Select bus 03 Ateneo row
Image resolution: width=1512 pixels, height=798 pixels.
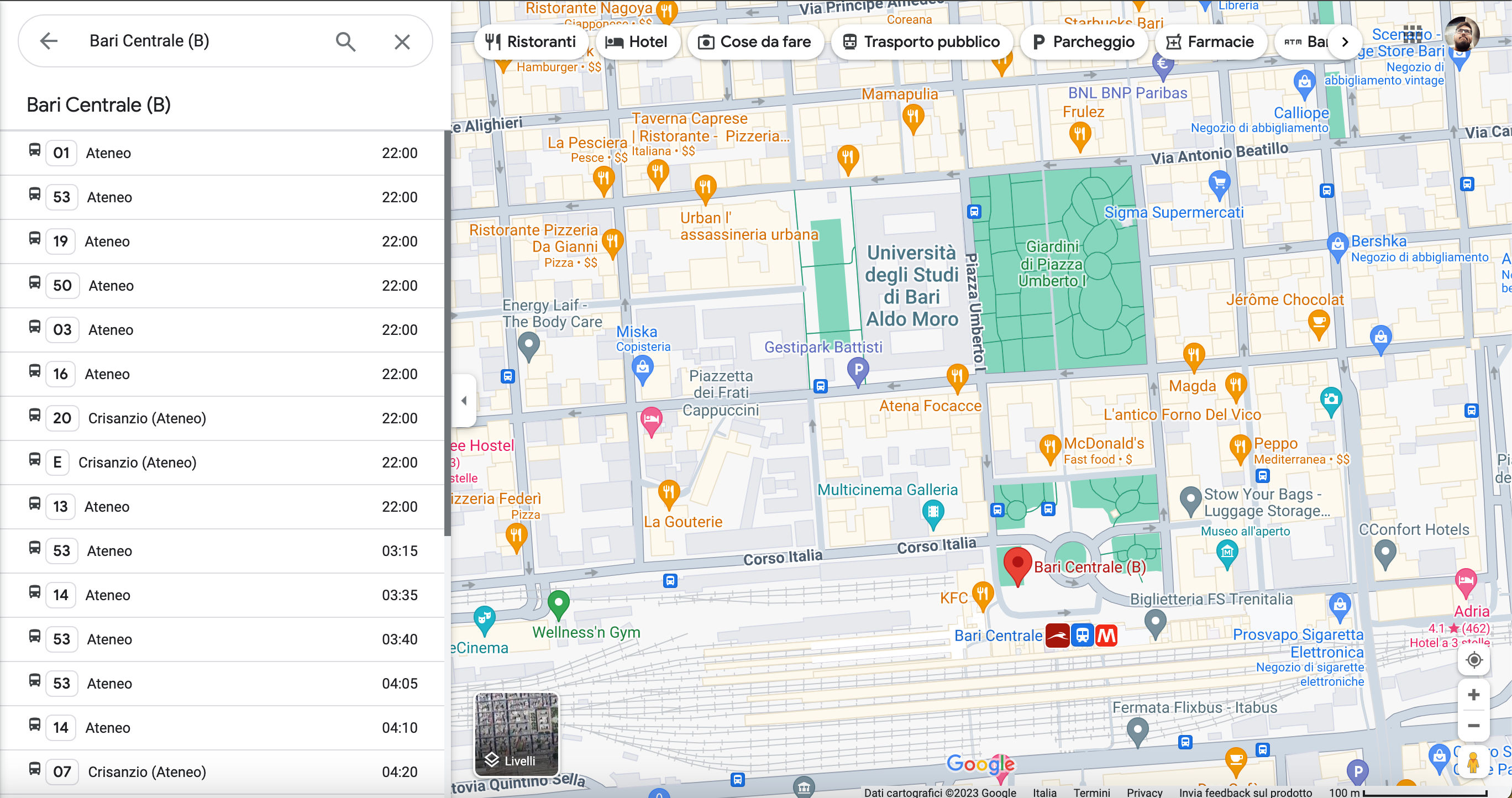coord(222,330)
